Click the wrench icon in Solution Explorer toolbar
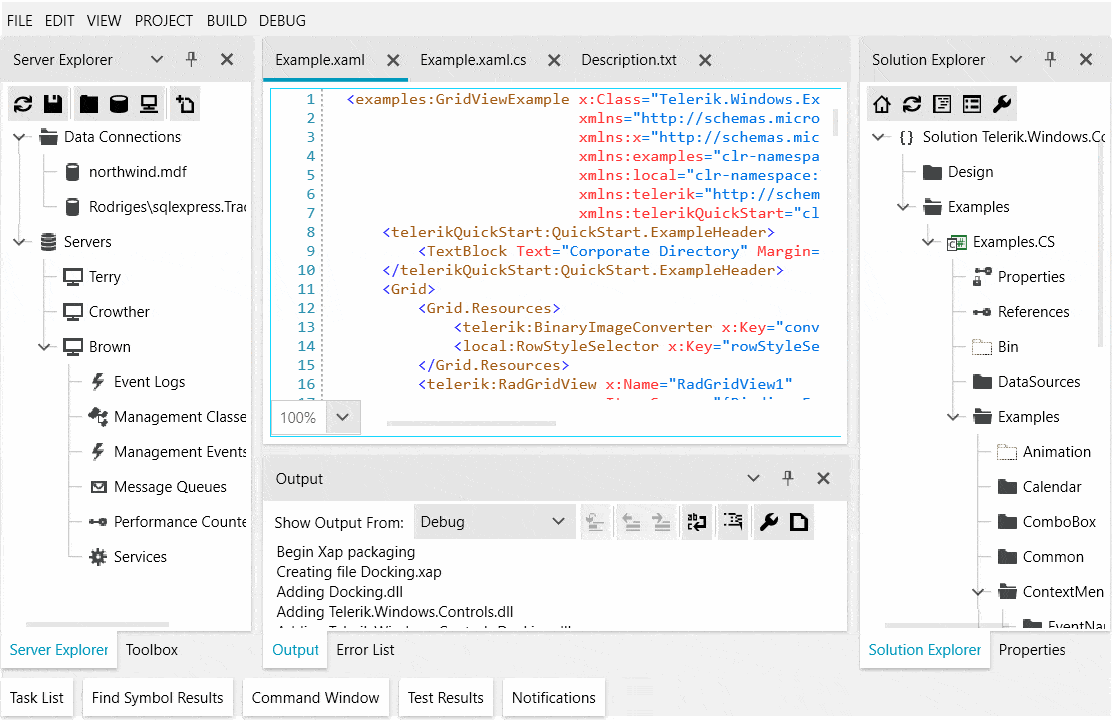 click(x=1002, y=104)
